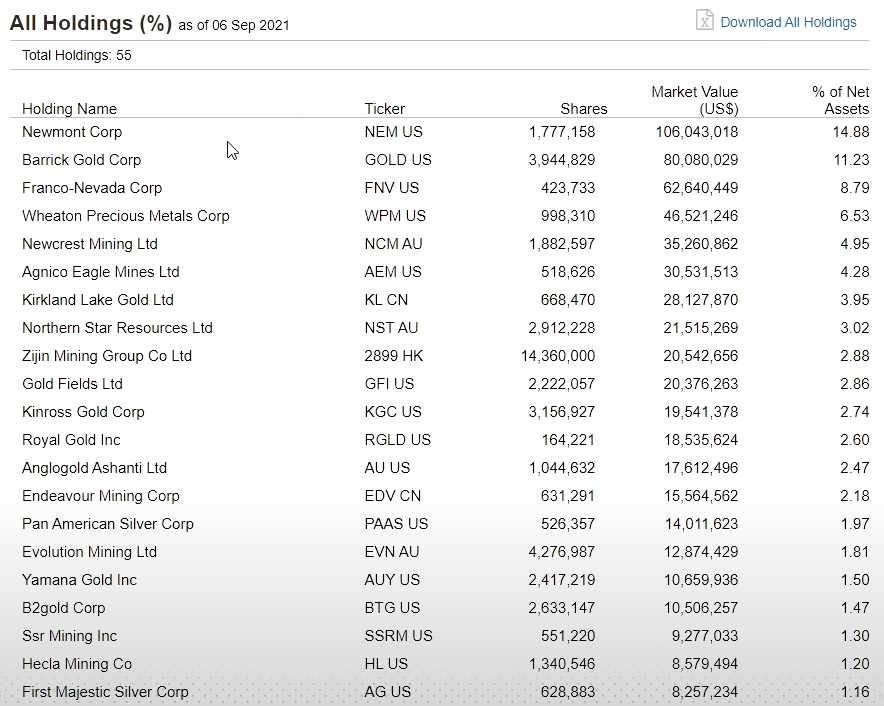Click the All Holdings (%) heading
Viewport: 884px width, 706px height.
(x=91, y=23)
